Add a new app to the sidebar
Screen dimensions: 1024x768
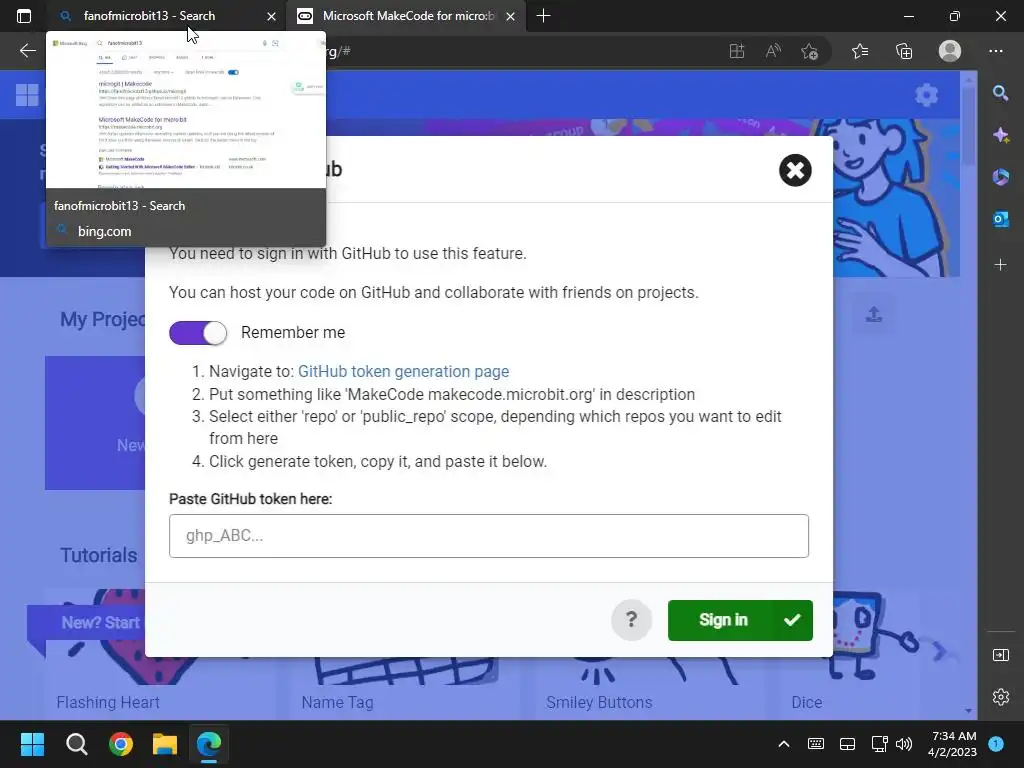click(x=1000, y=264)
